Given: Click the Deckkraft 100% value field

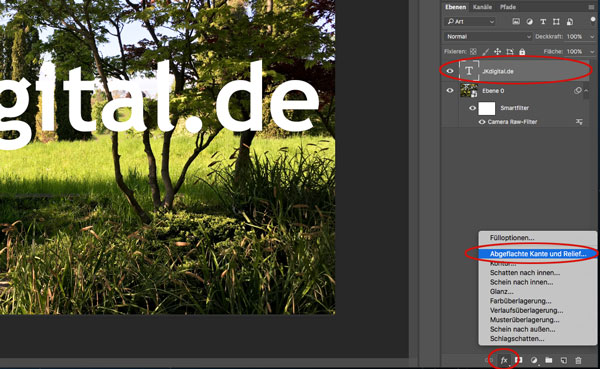Looking at the screenshot, I should [574, 37].
